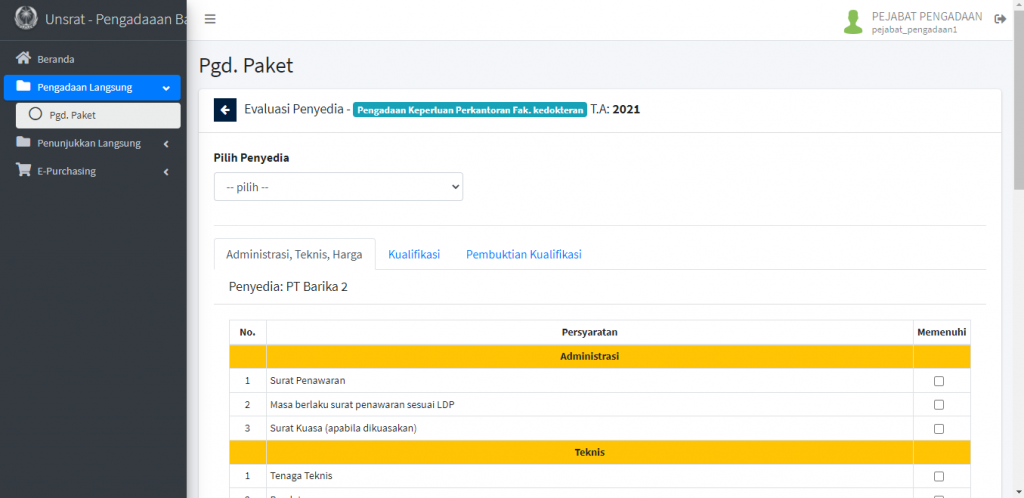
Task: Click the E-Purchasing shopping cart icon
Action: tap(24, 171)
